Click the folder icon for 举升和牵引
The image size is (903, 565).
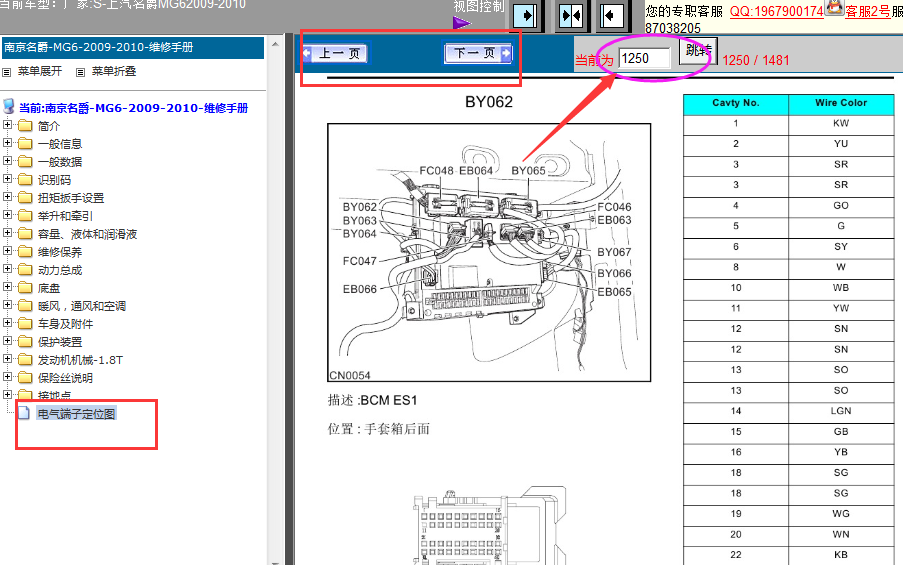(x=25, y=215)
